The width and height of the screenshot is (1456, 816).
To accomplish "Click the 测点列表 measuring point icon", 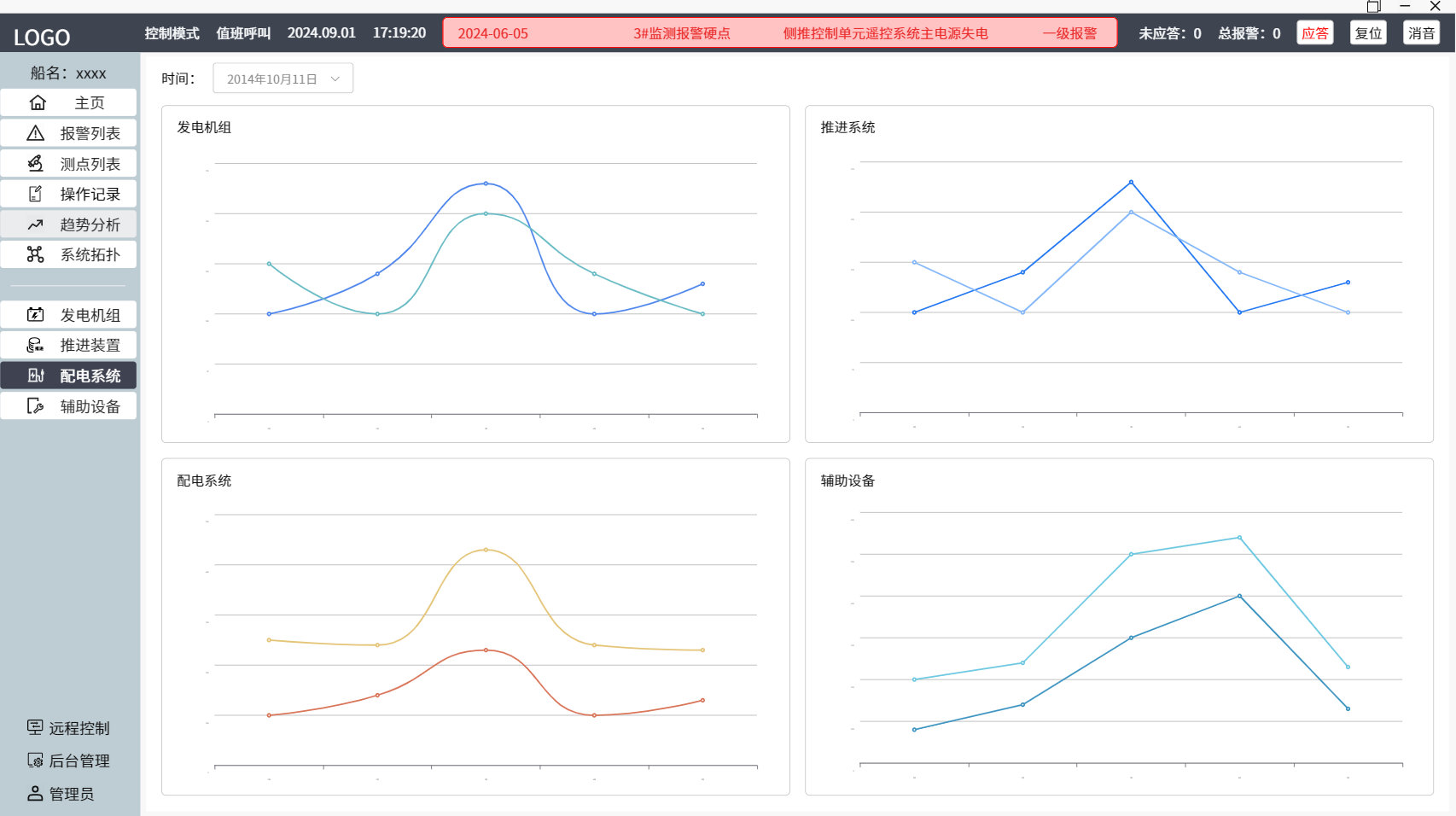I will tap(36, 164).
